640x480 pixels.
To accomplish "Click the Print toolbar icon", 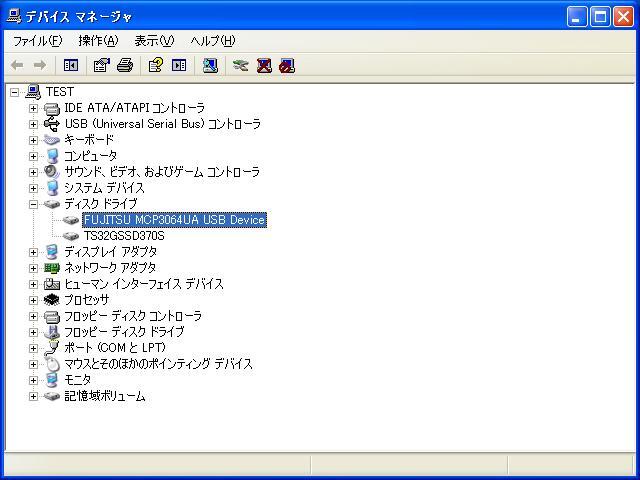I will click(125, 65).
